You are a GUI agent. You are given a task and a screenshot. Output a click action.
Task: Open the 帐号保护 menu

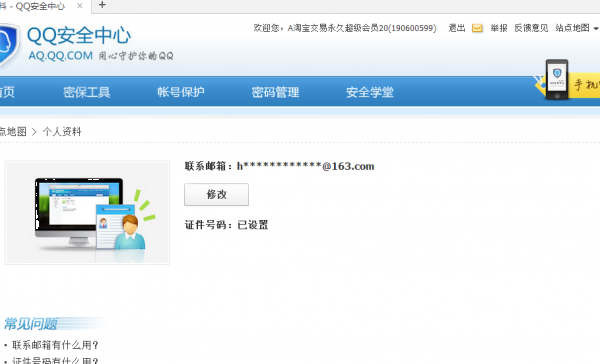(181, 92)
